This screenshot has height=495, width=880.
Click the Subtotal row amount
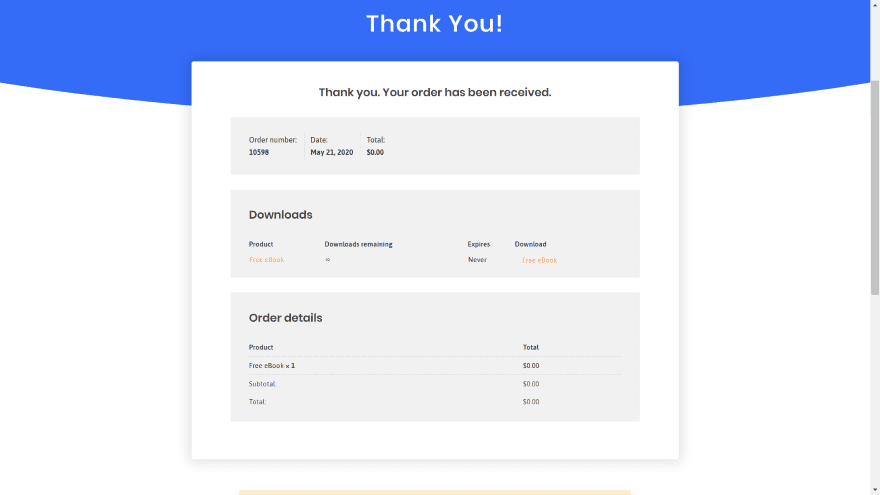coord(531,384)
